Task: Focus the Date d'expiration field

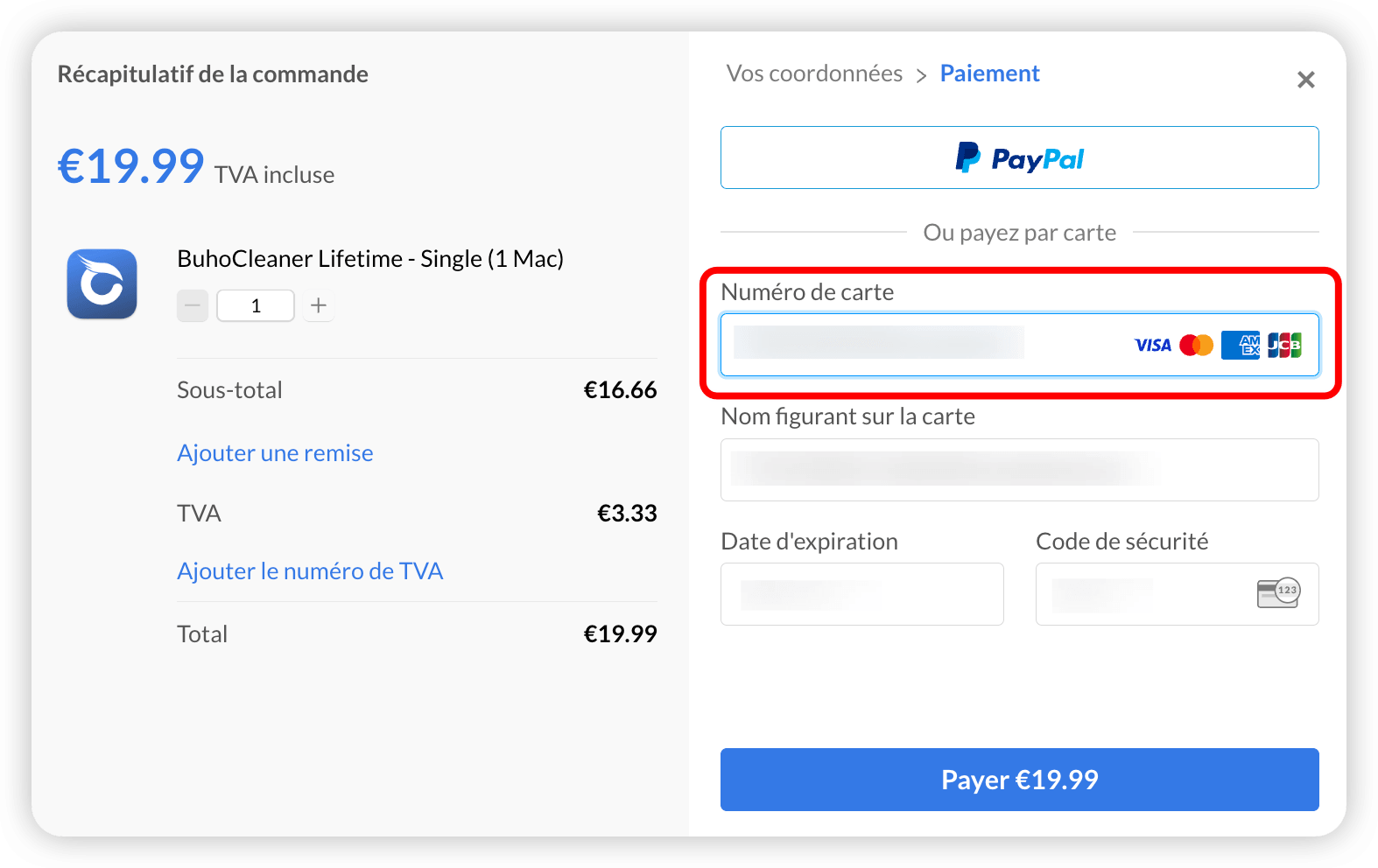Action: coord(861,594)
